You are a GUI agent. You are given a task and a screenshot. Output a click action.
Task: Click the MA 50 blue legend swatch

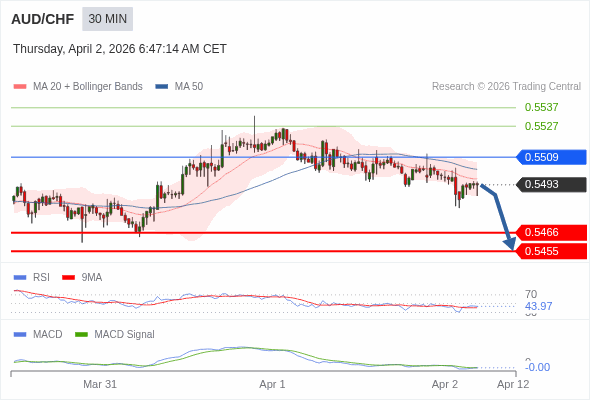[162, 87]
